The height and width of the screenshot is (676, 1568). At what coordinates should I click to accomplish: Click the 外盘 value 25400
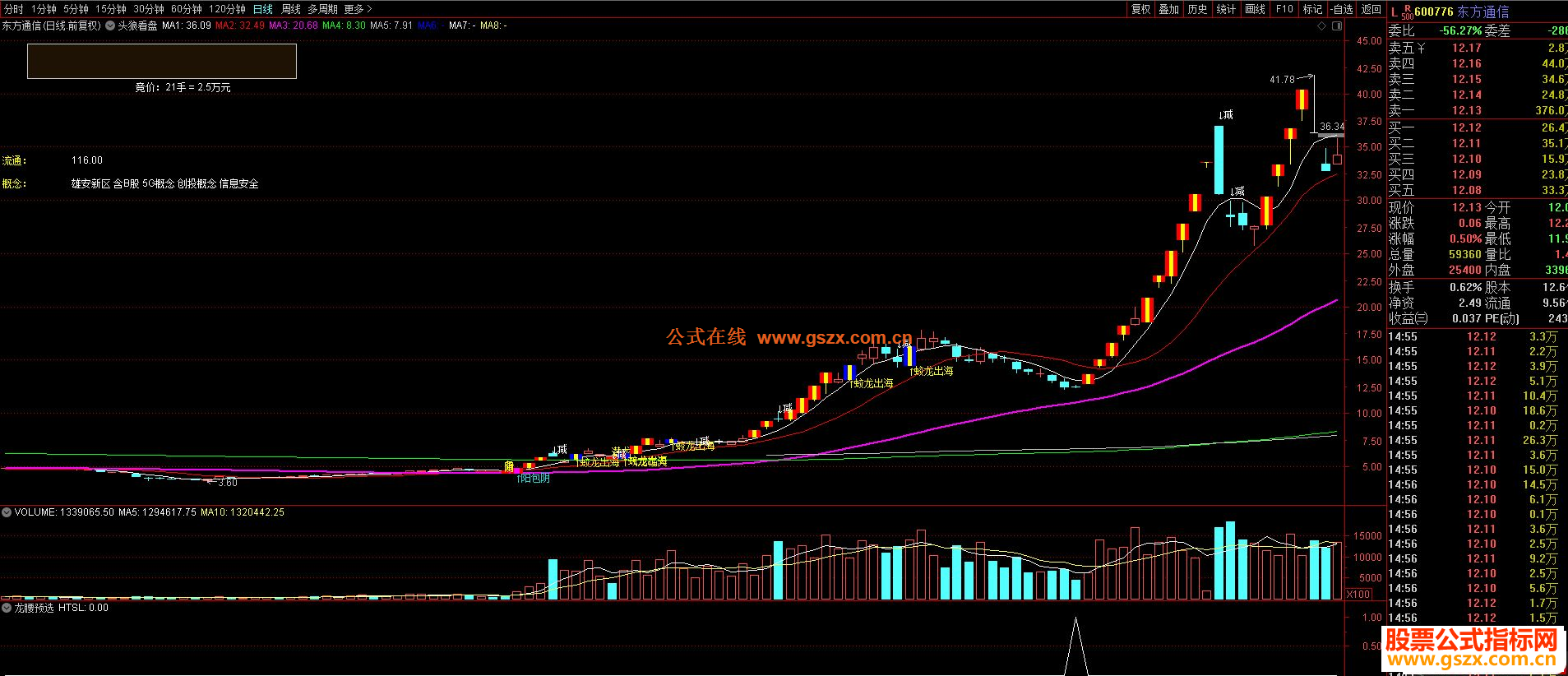pos(1465,270)
